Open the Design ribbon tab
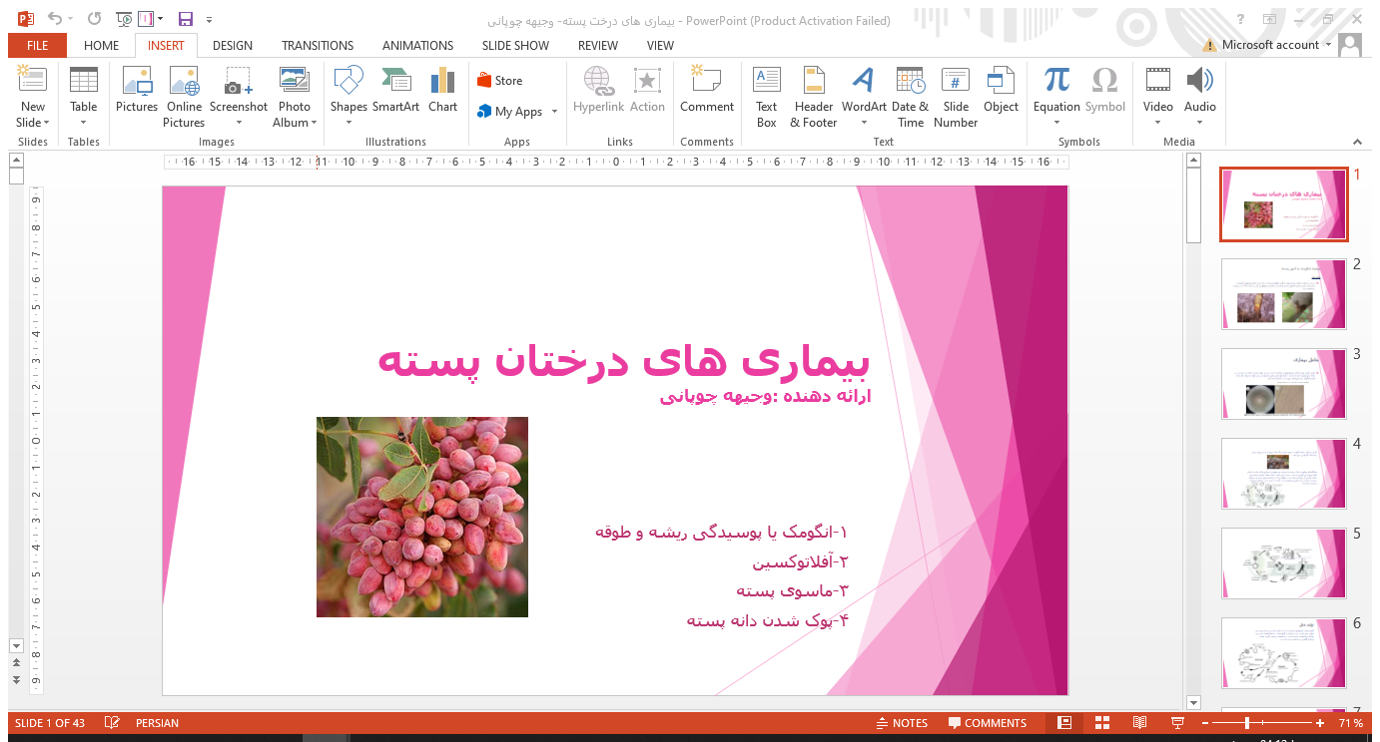This screenshot has height=742, width=1380. pos(232,45)
